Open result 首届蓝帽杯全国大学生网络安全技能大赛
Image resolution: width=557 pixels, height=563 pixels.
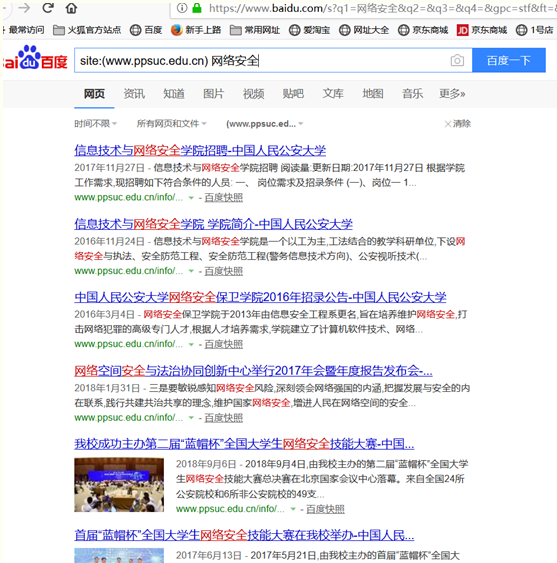click(244, 535)
